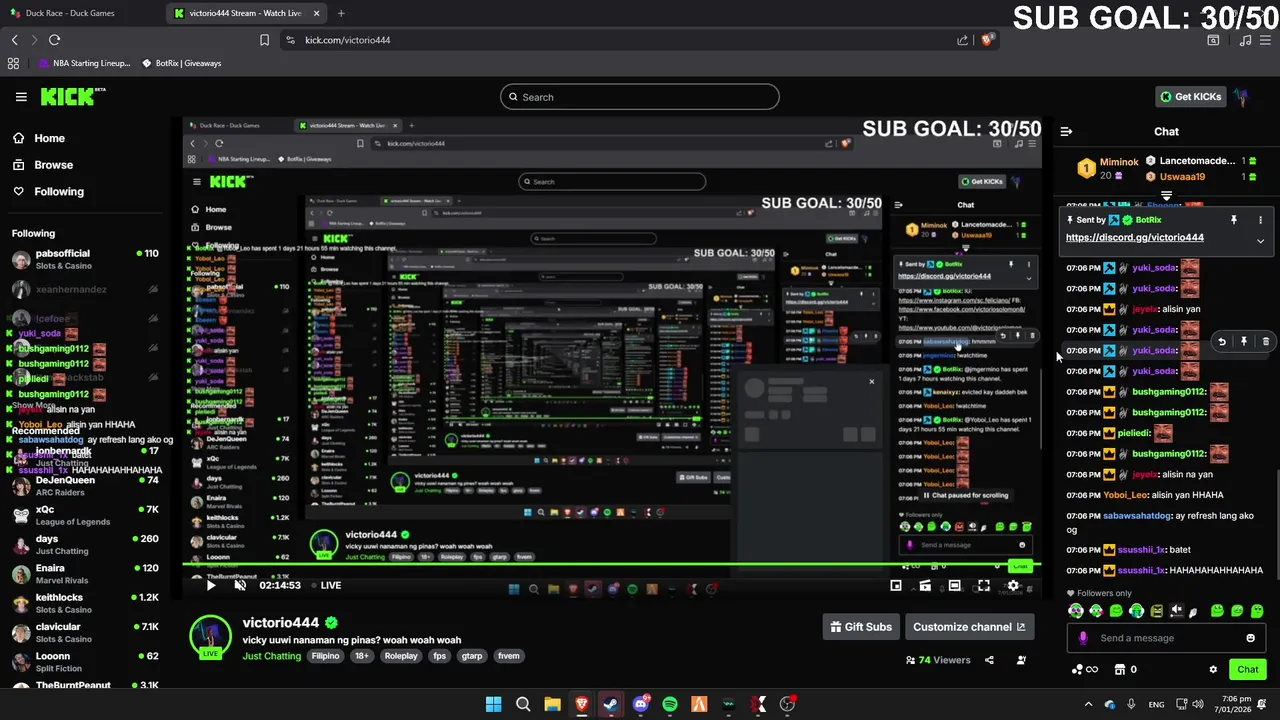The width and height of the screenshot is (1280, 720).
Task: Open channel points infinity icon
Action: (x=1085, y=670)
